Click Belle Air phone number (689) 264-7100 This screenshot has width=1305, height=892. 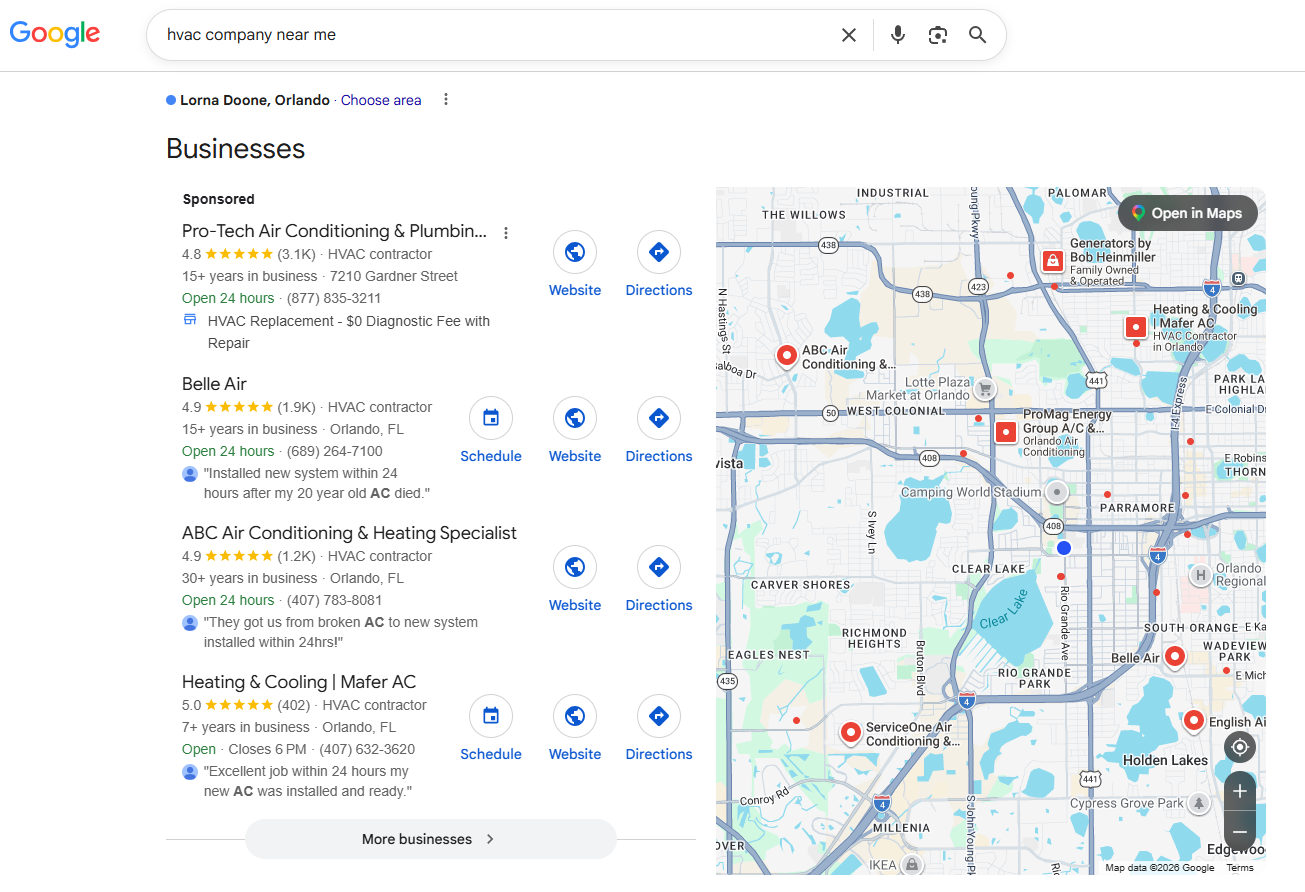[335, 451]
